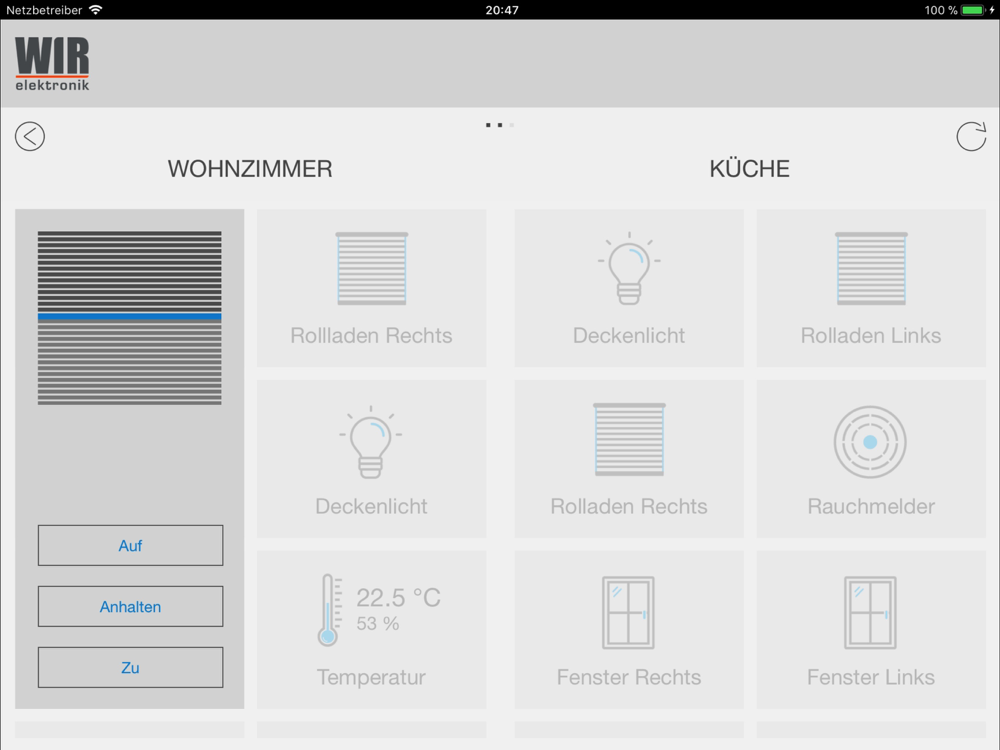Click the KÜCHE room heading
The width and height of the screenshot is (1000, 750).
coord(749,168)
